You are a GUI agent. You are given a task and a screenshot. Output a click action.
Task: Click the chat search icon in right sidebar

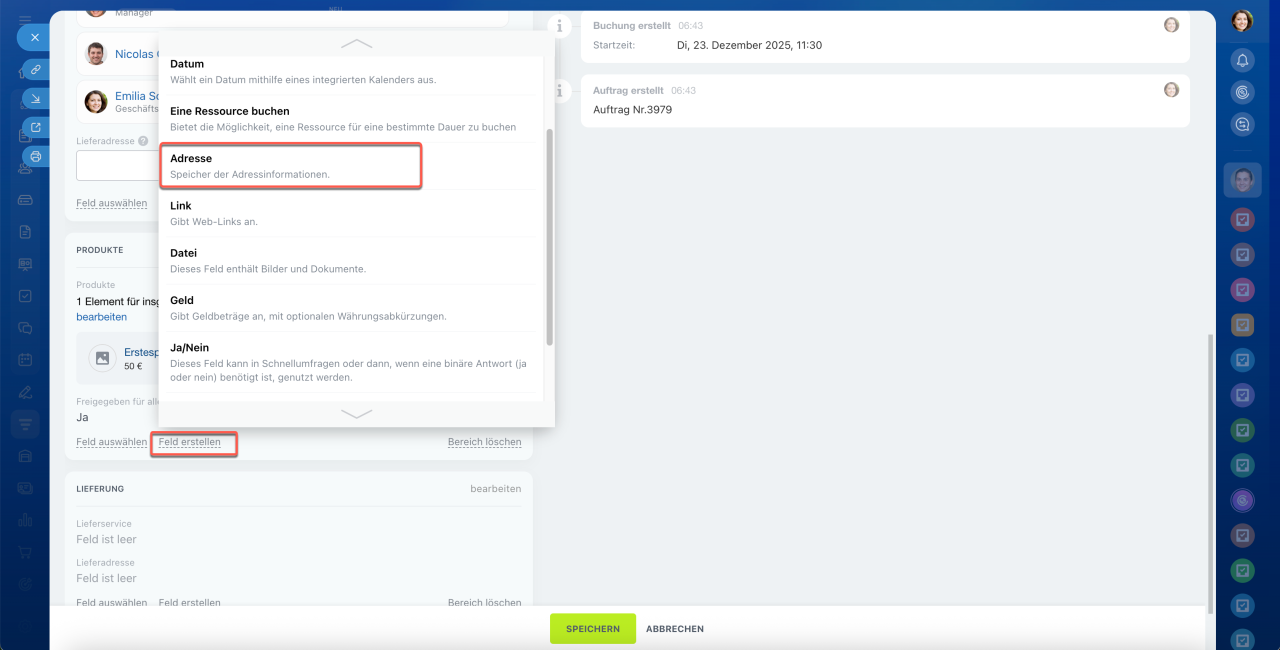tap(1242, 125)
